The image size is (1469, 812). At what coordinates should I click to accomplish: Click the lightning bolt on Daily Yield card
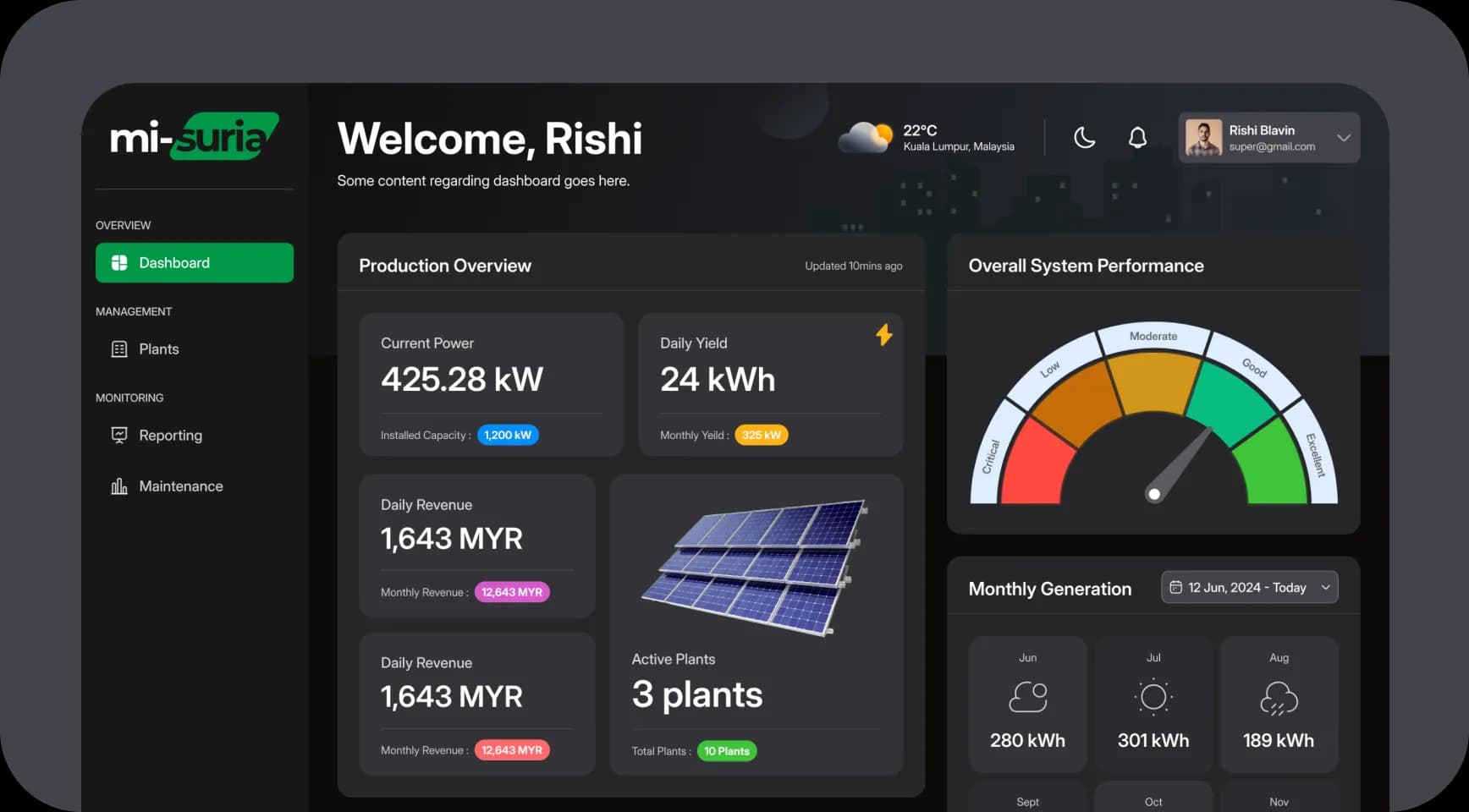click(x=883, y=335)
